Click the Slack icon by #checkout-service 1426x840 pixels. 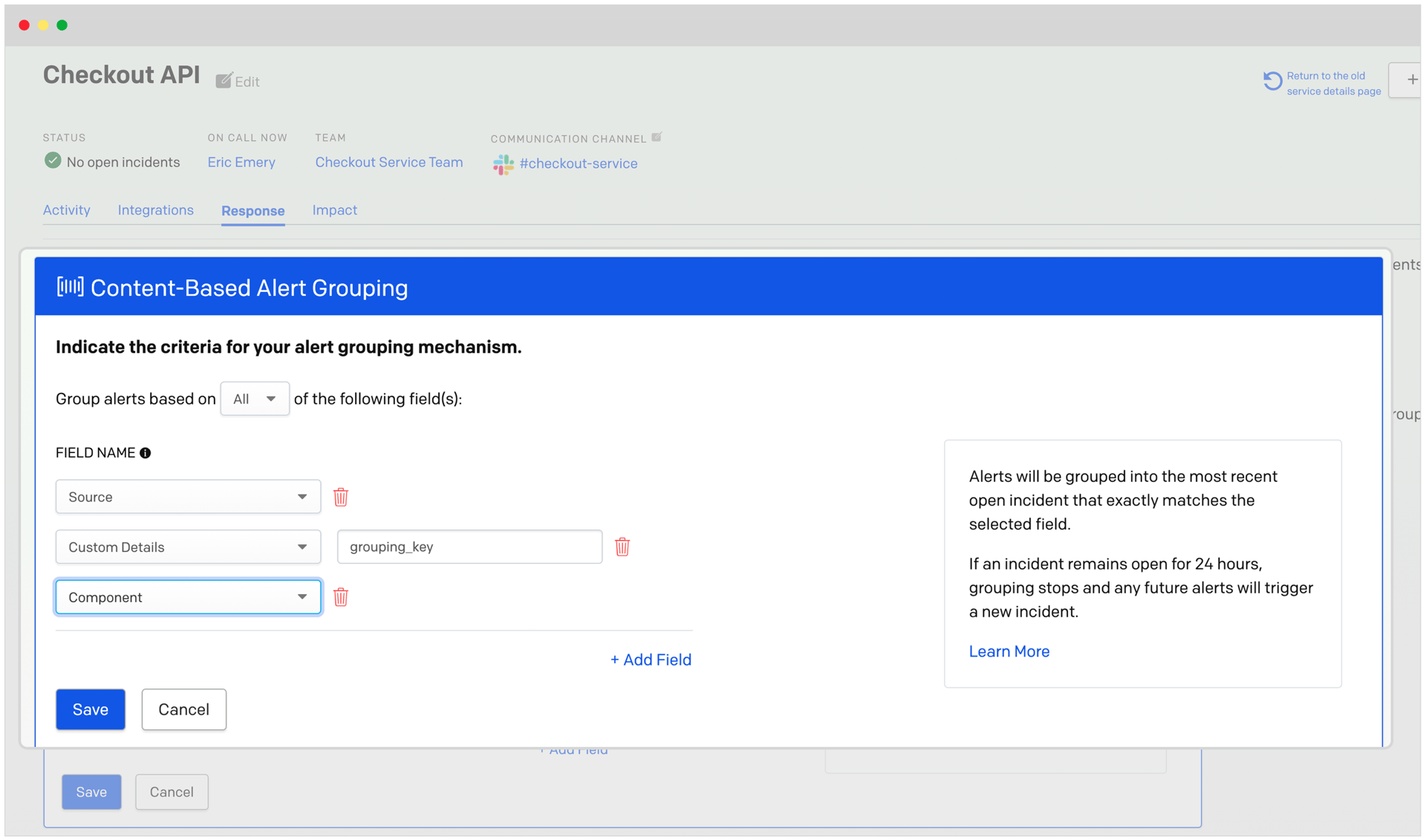(503, 164)
